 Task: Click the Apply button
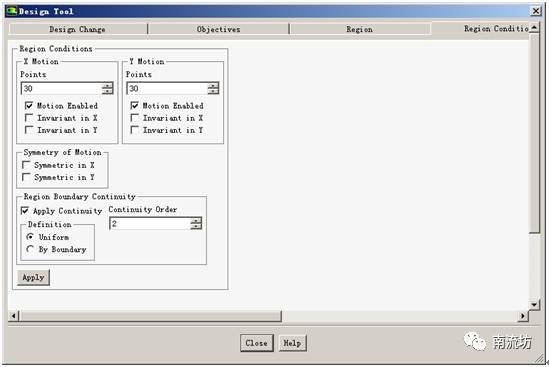[x=34, y=277]
